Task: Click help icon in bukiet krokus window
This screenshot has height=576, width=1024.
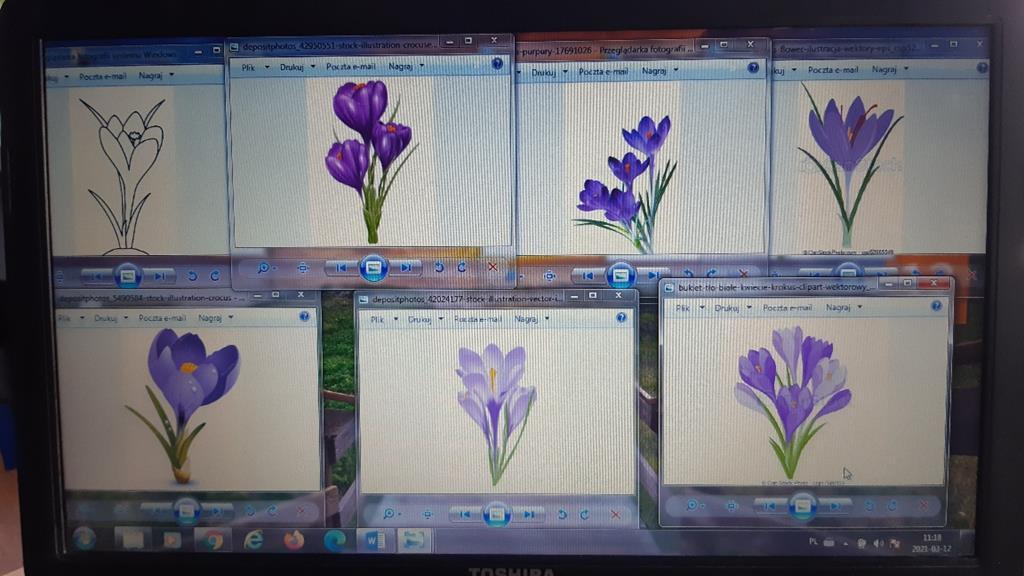Action: click(936, 306)
